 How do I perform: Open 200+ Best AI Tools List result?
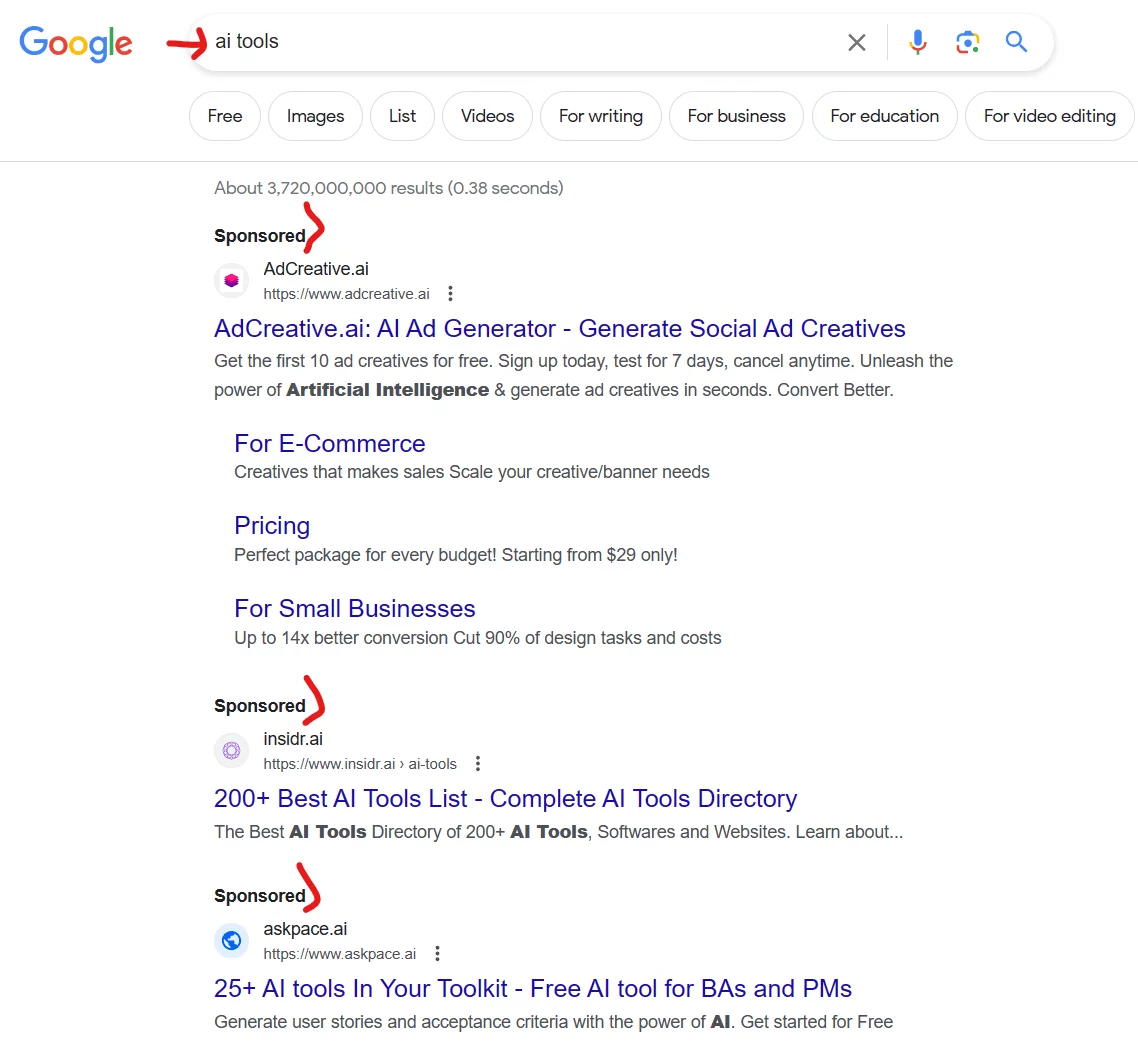pos(505,799)
